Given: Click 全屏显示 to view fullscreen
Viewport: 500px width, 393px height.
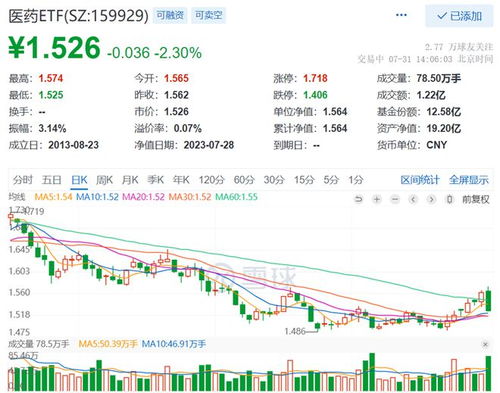Looking at the screenshot, I should point(469,180).
